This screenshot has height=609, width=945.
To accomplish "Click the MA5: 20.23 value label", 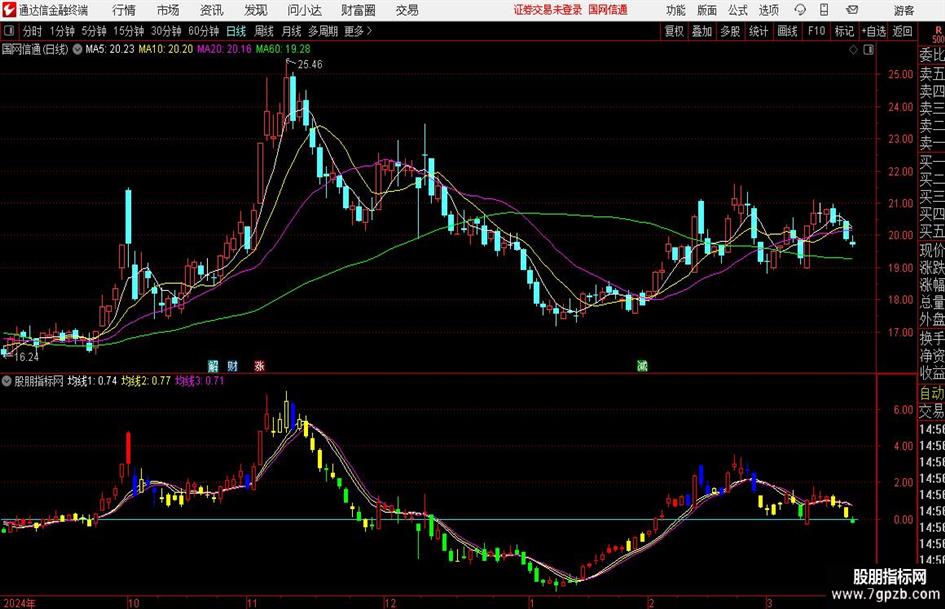I will [x=110, y=49].
